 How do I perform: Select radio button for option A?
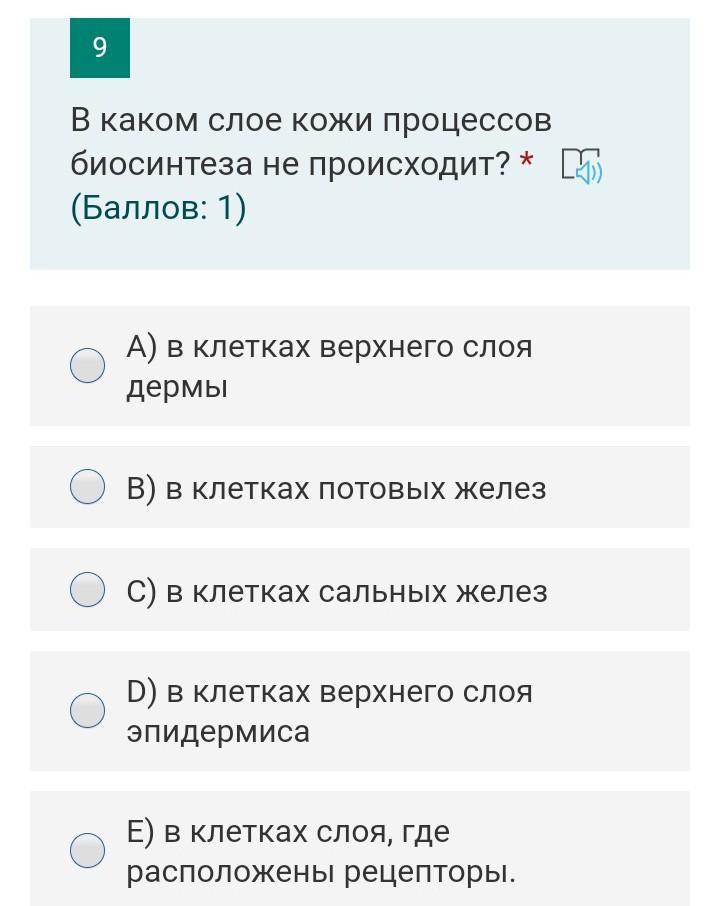[88, 365]
